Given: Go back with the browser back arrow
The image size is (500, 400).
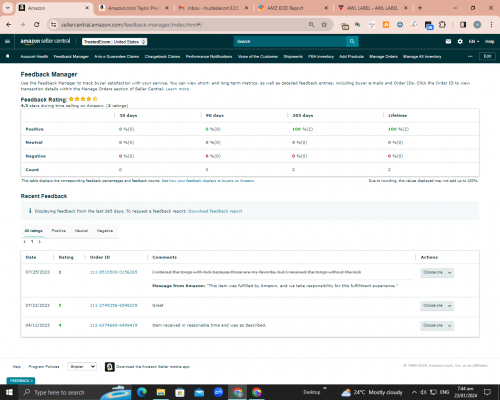Looking at the screenshot, I should [9, 25].
